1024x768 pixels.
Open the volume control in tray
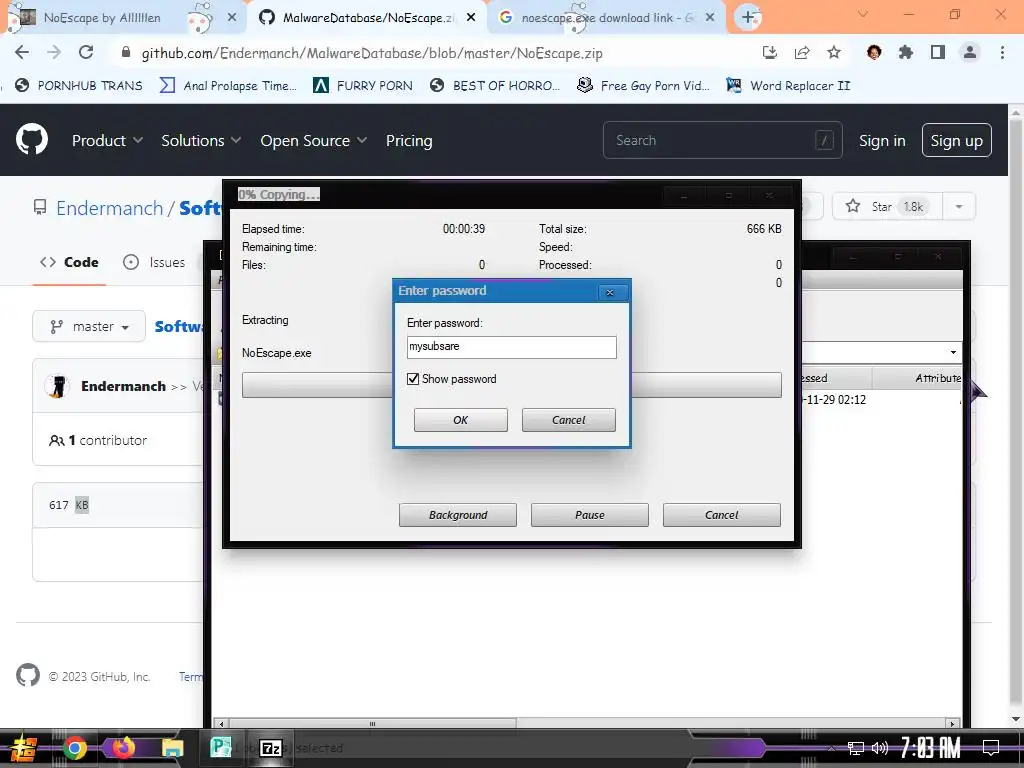[880, 748]
